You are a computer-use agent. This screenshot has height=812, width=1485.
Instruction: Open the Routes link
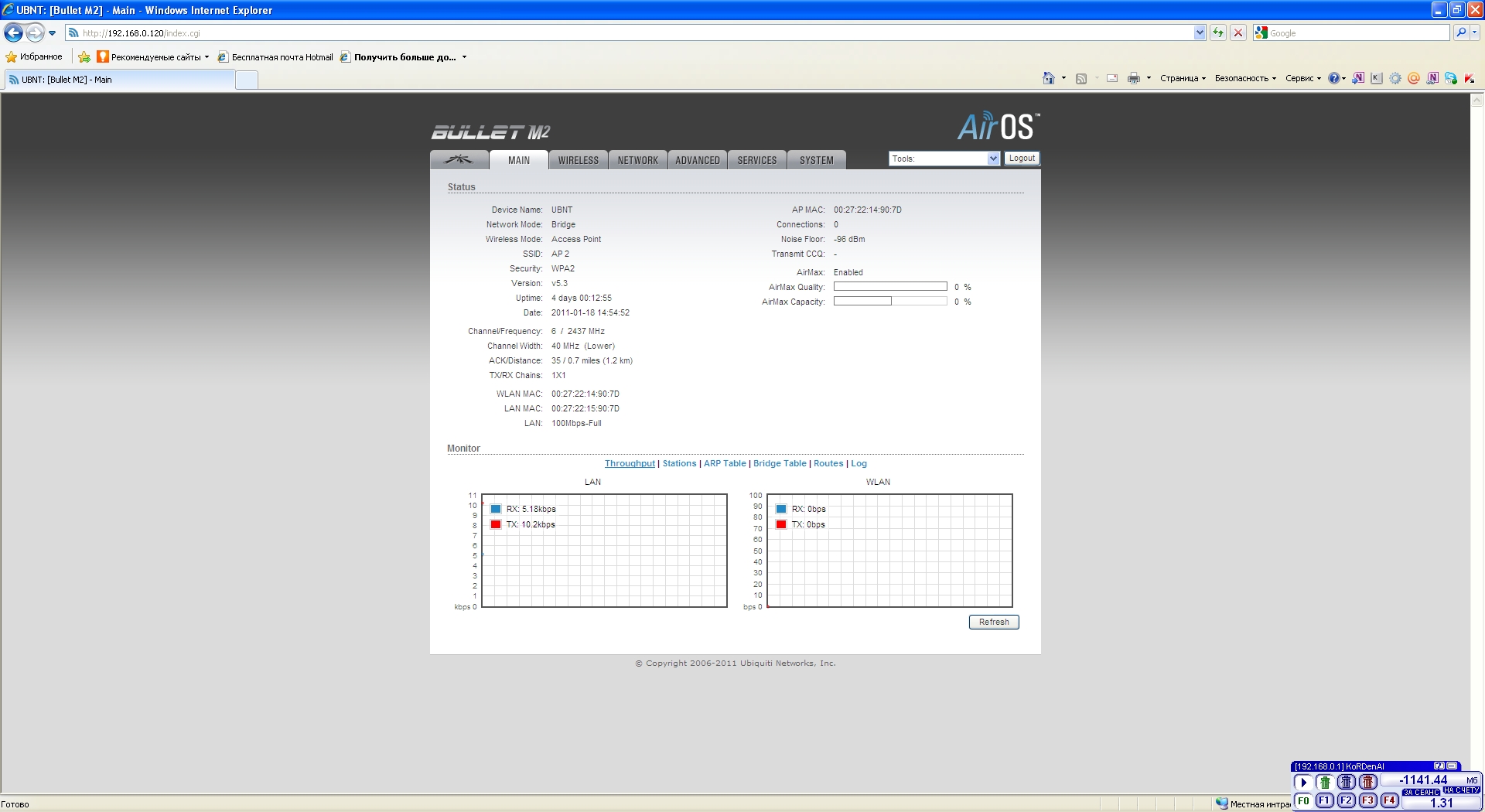tap(828, 463)
